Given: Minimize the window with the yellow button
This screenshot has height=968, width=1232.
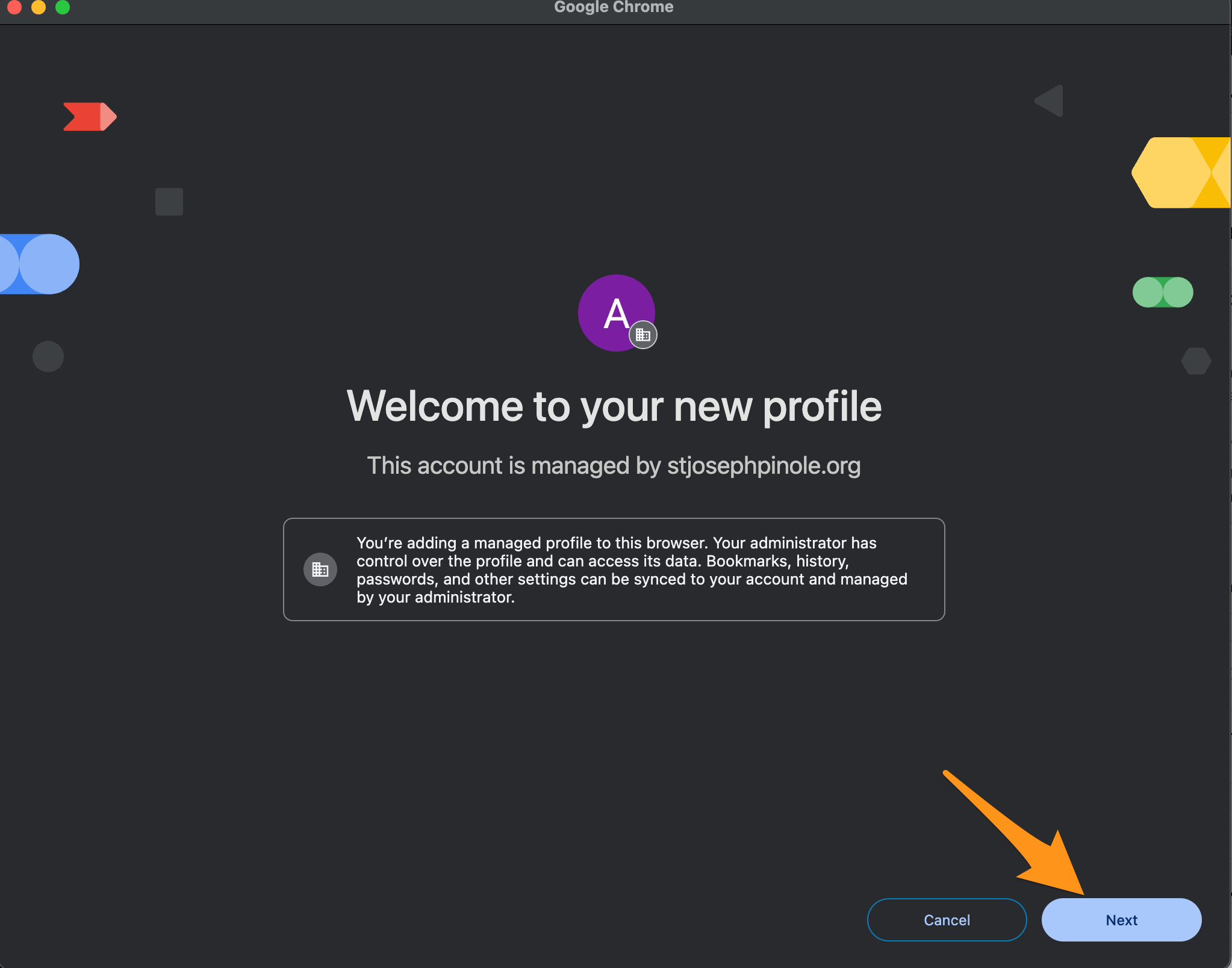Looking at the screenshot, I should 39,7.
